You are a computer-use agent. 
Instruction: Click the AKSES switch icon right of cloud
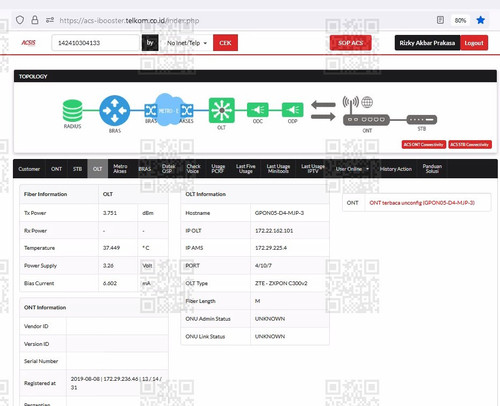tap(187, 110)
